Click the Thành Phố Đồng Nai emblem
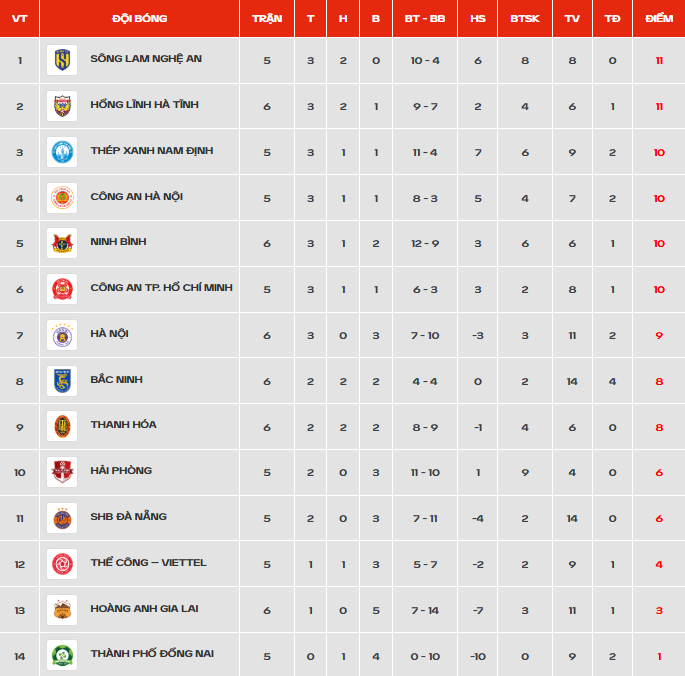 (62, 655)
